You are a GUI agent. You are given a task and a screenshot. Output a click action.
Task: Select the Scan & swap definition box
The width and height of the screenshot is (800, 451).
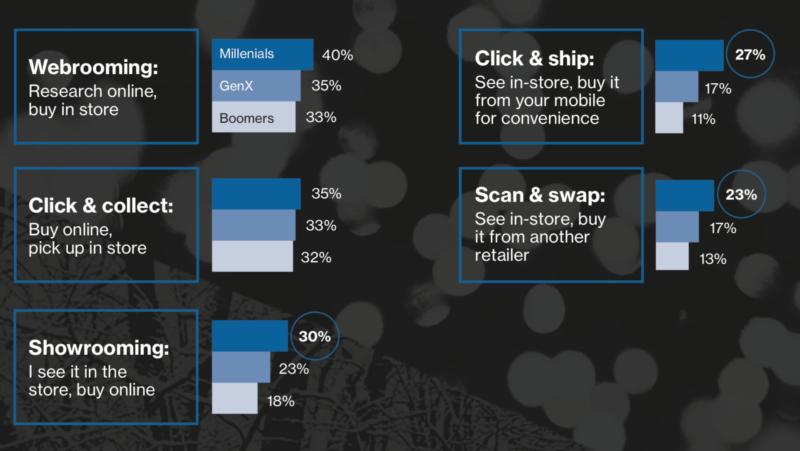point(551,225)
